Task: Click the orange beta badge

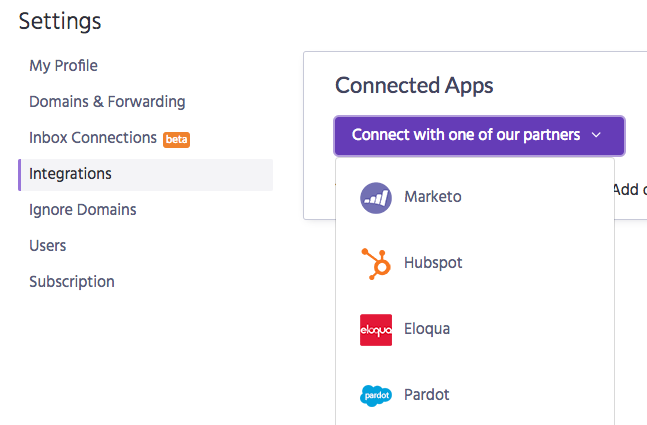Action: pyautogui.click(x=177, y=139)
